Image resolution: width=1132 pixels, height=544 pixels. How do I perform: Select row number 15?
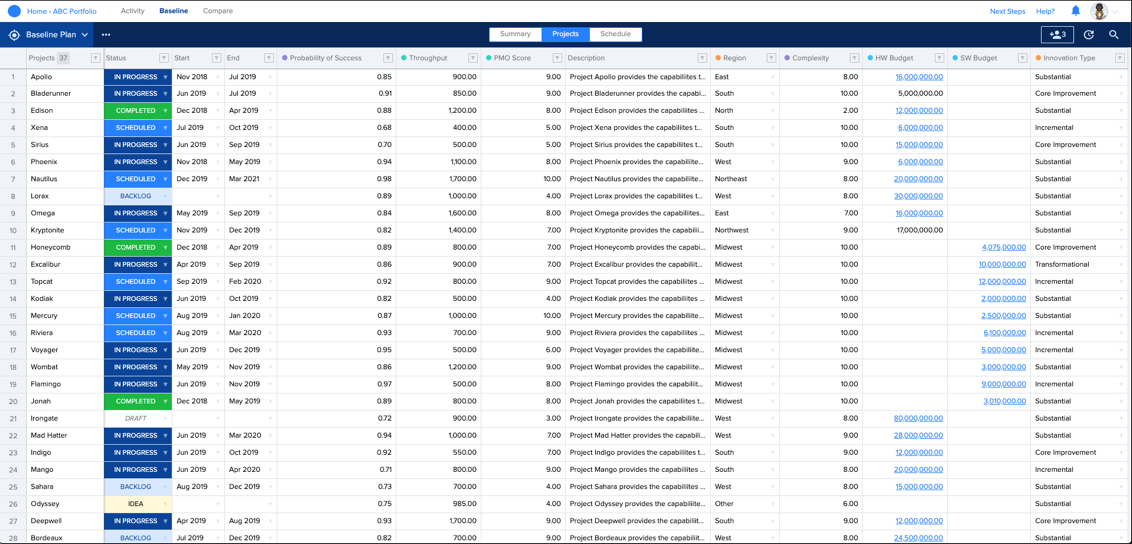pos(13,316)
